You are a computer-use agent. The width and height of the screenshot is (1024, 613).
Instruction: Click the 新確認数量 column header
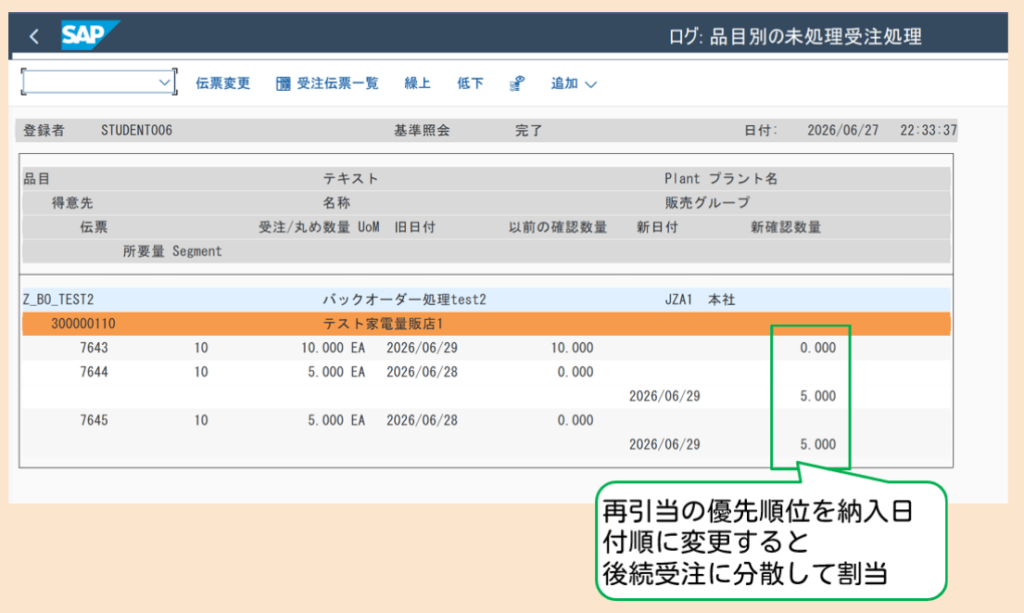(786, 227)
